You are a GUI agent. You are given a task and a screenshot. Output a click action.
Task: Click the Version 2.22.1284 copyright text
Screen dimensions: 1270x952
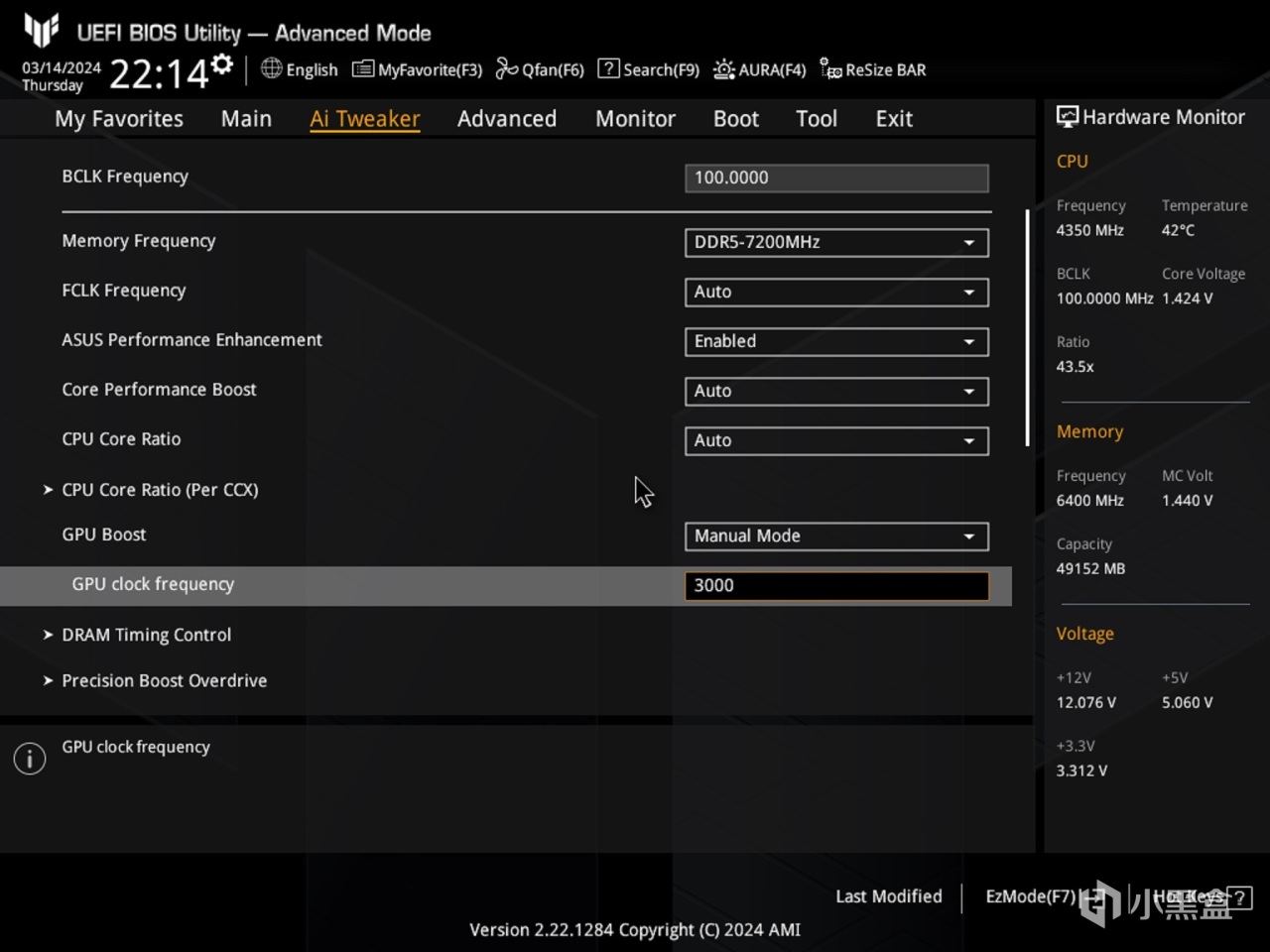635,930
